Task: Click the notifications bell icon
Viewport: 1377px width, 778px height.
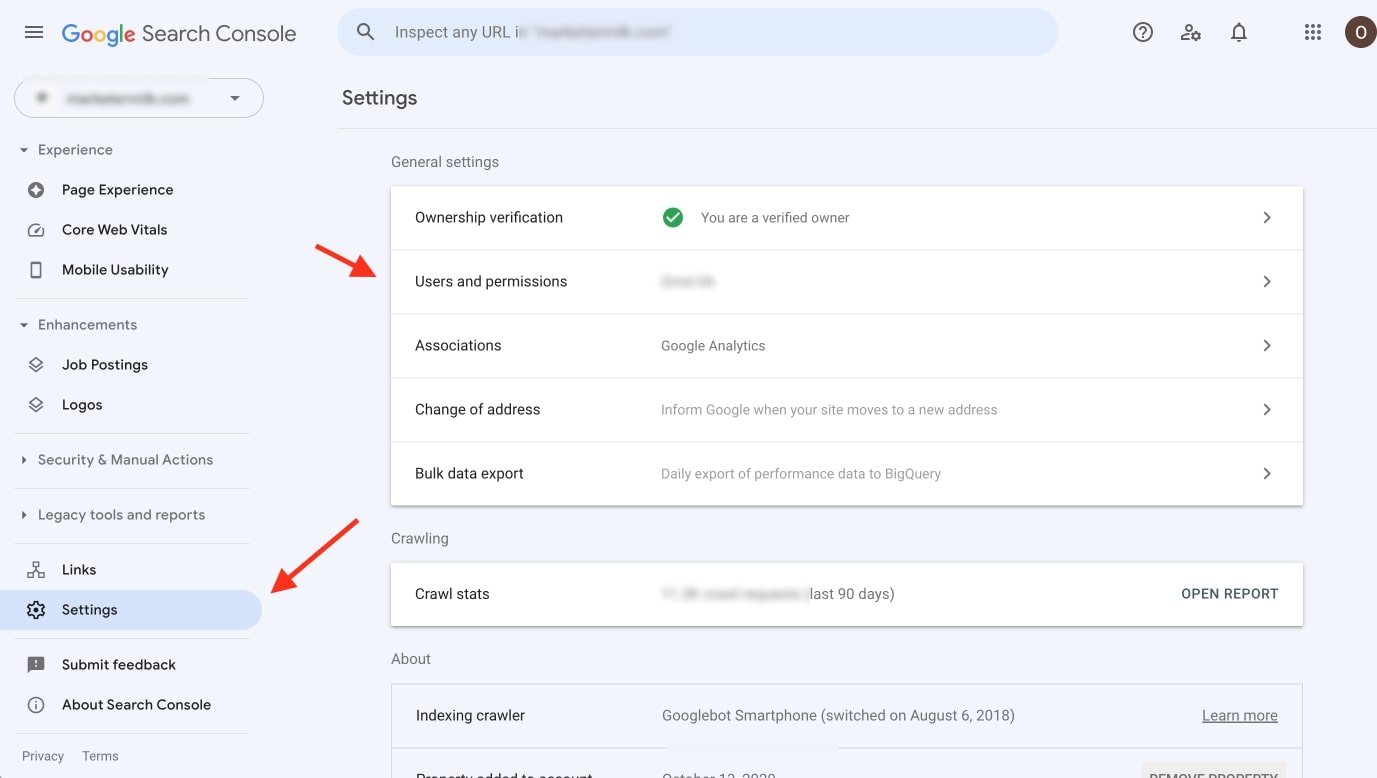Action: tap(1239, 32)
